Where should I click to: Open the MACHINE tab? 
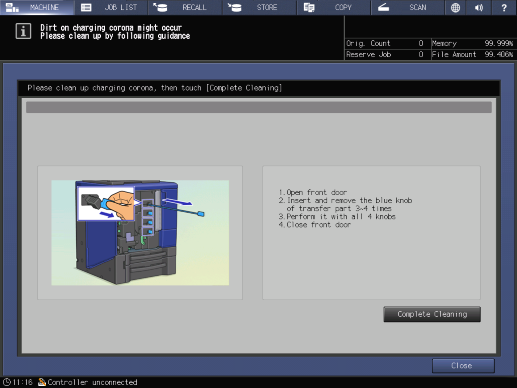click(x=37, y=7)
